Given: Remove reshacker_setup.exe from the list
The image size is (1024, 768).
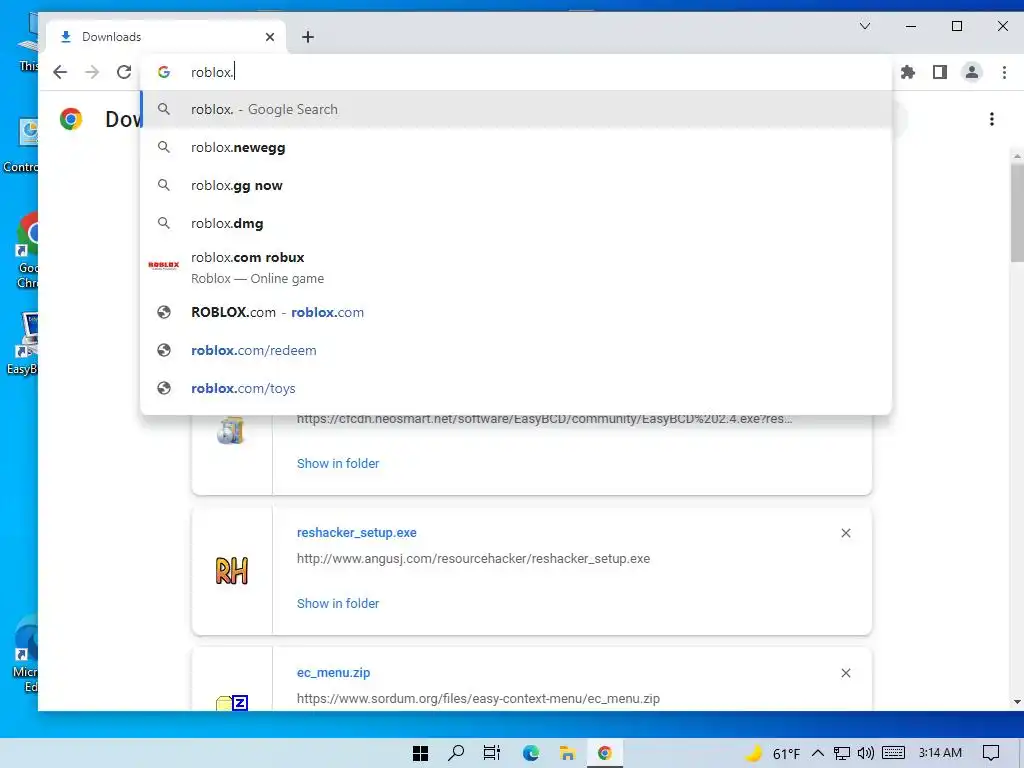Looking at the screenshot, I should [846, 534].
